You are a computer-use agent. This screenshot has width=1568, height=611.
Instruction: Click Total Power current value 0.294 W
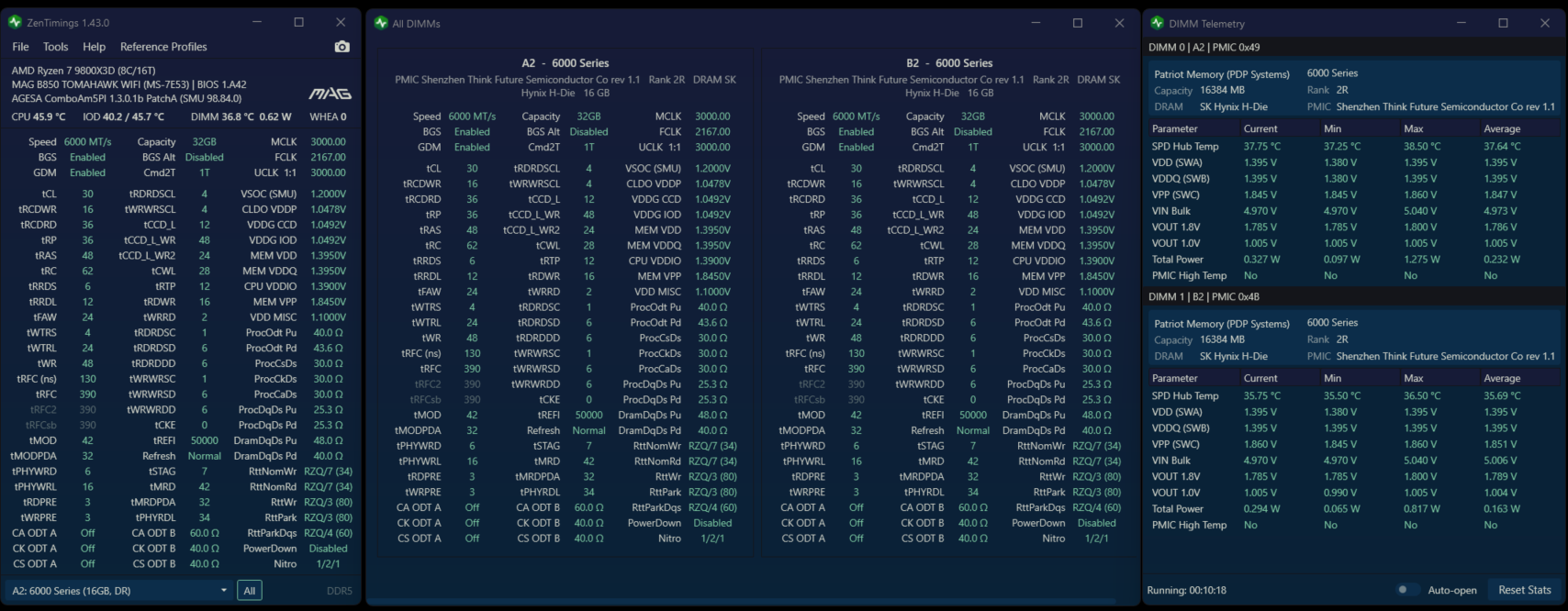(1261, 508)
